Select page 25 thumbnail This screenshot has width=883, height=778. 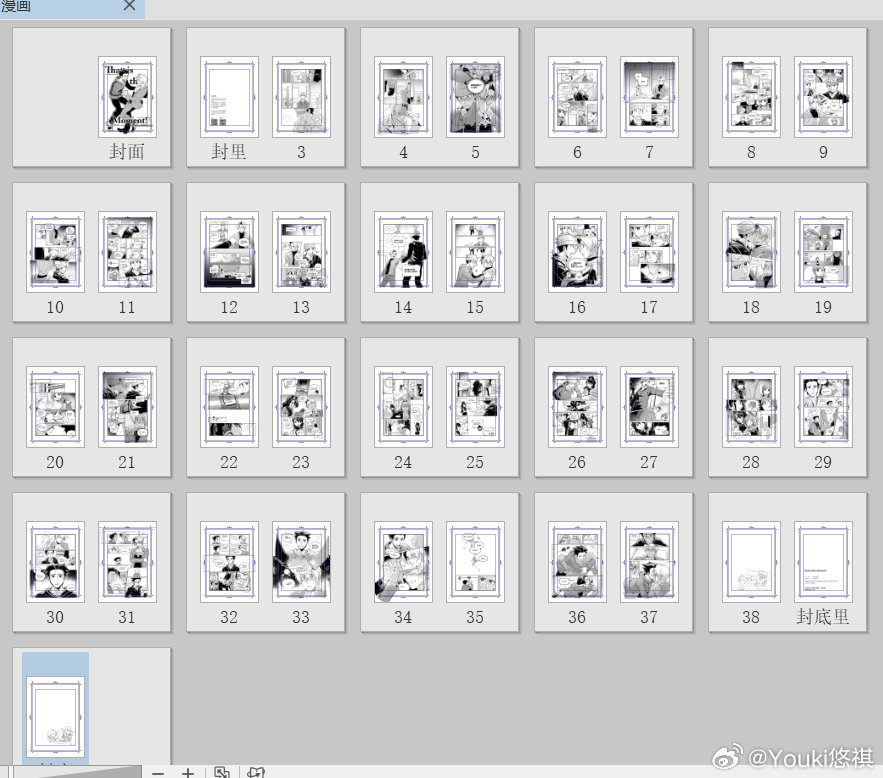(475, 406)
